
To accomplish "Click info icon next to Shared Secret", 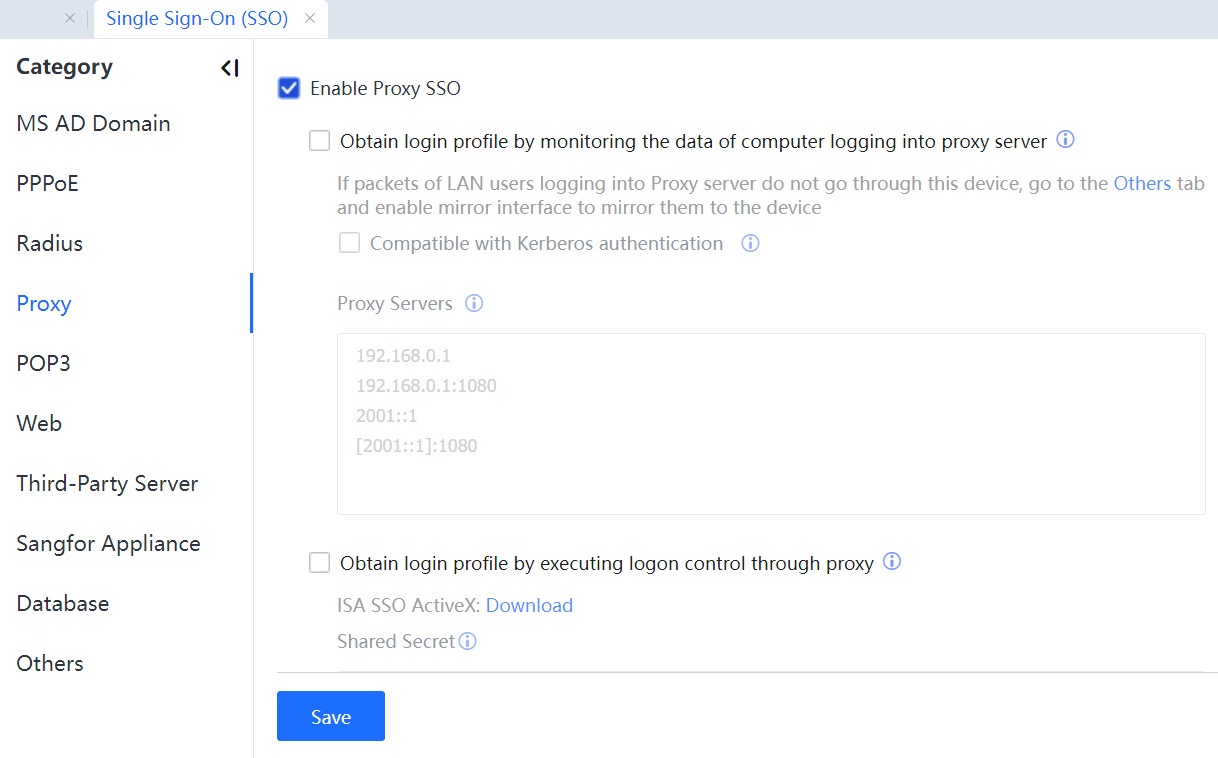I will click(x=467, y=641).
